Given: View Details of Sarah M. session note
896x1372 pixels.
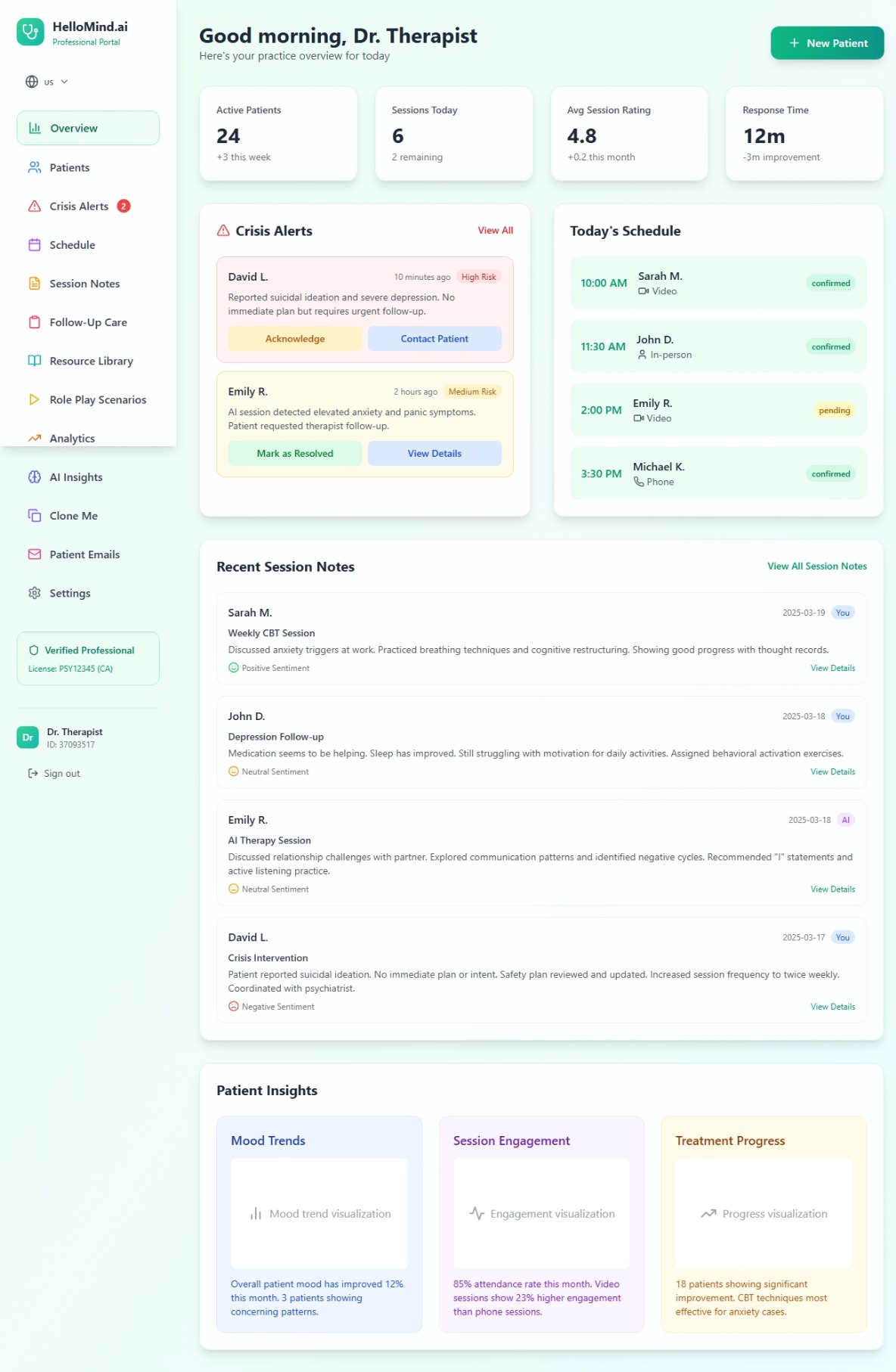Looking at the screenshot, I should tap(832, 668).
